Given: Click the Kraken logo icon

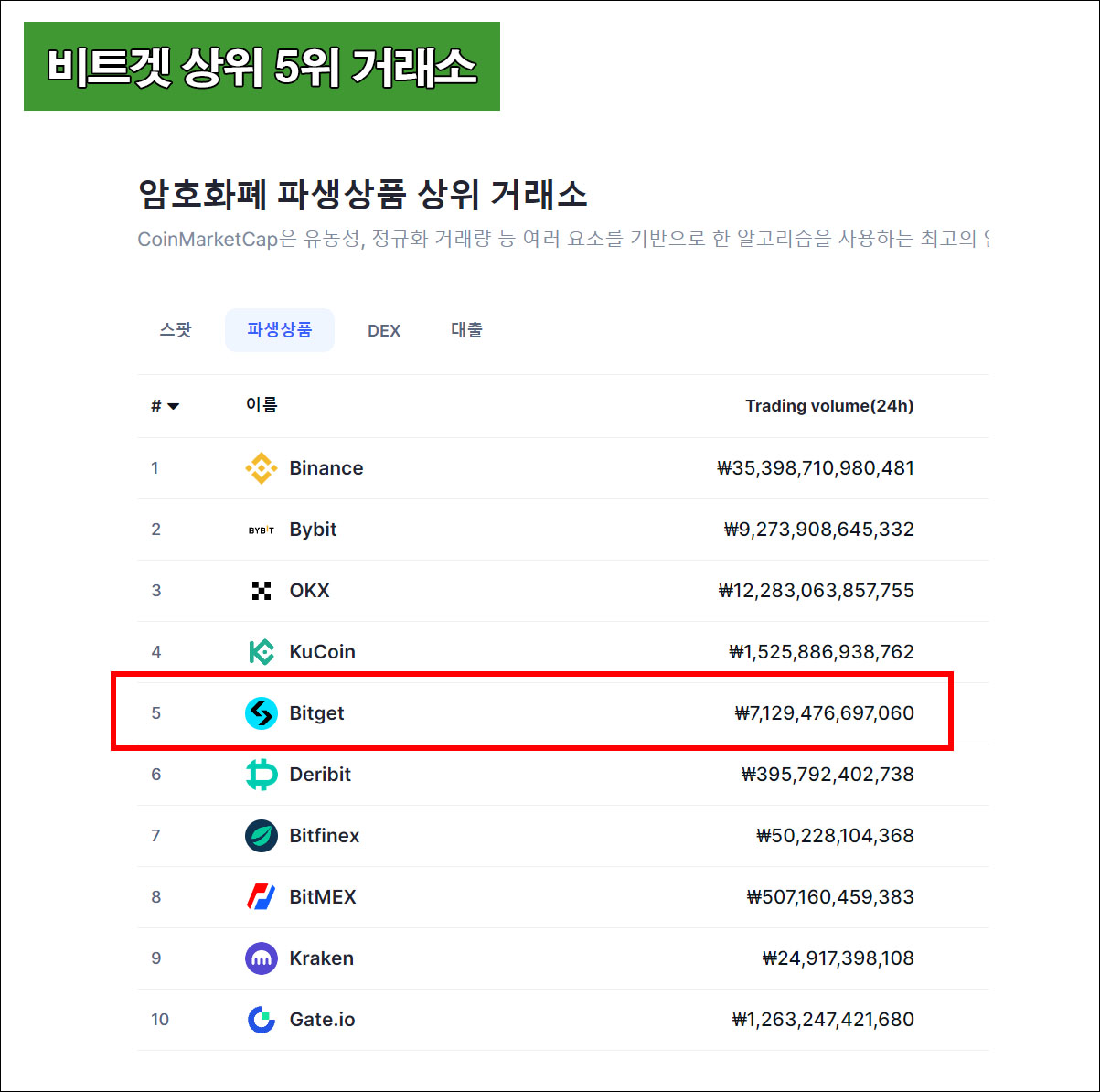Looking at the screenshot, I should click(262, 958).
